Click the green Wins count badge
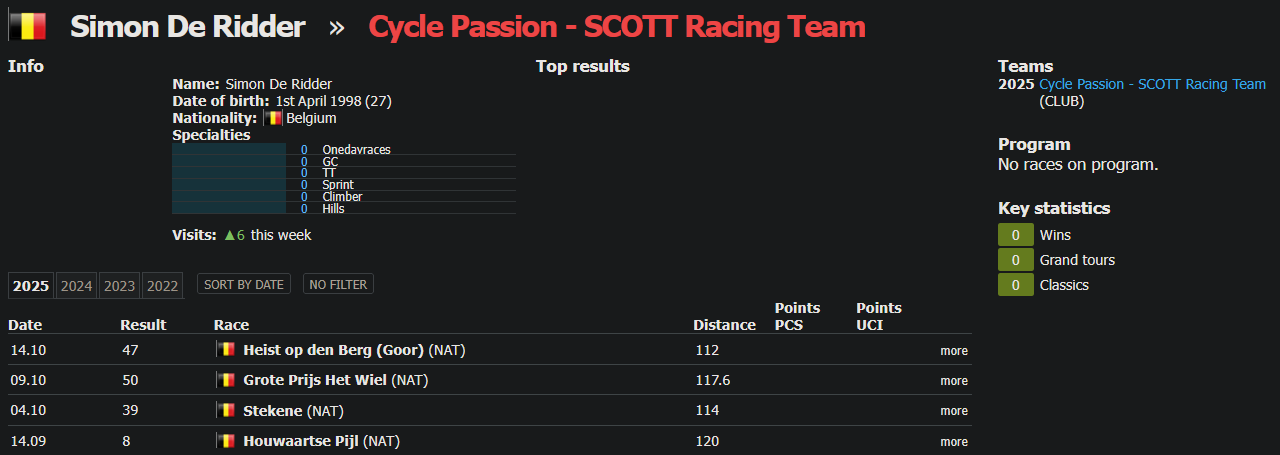The height and width of the screenshot is (455, 1280). (1016, 235)
